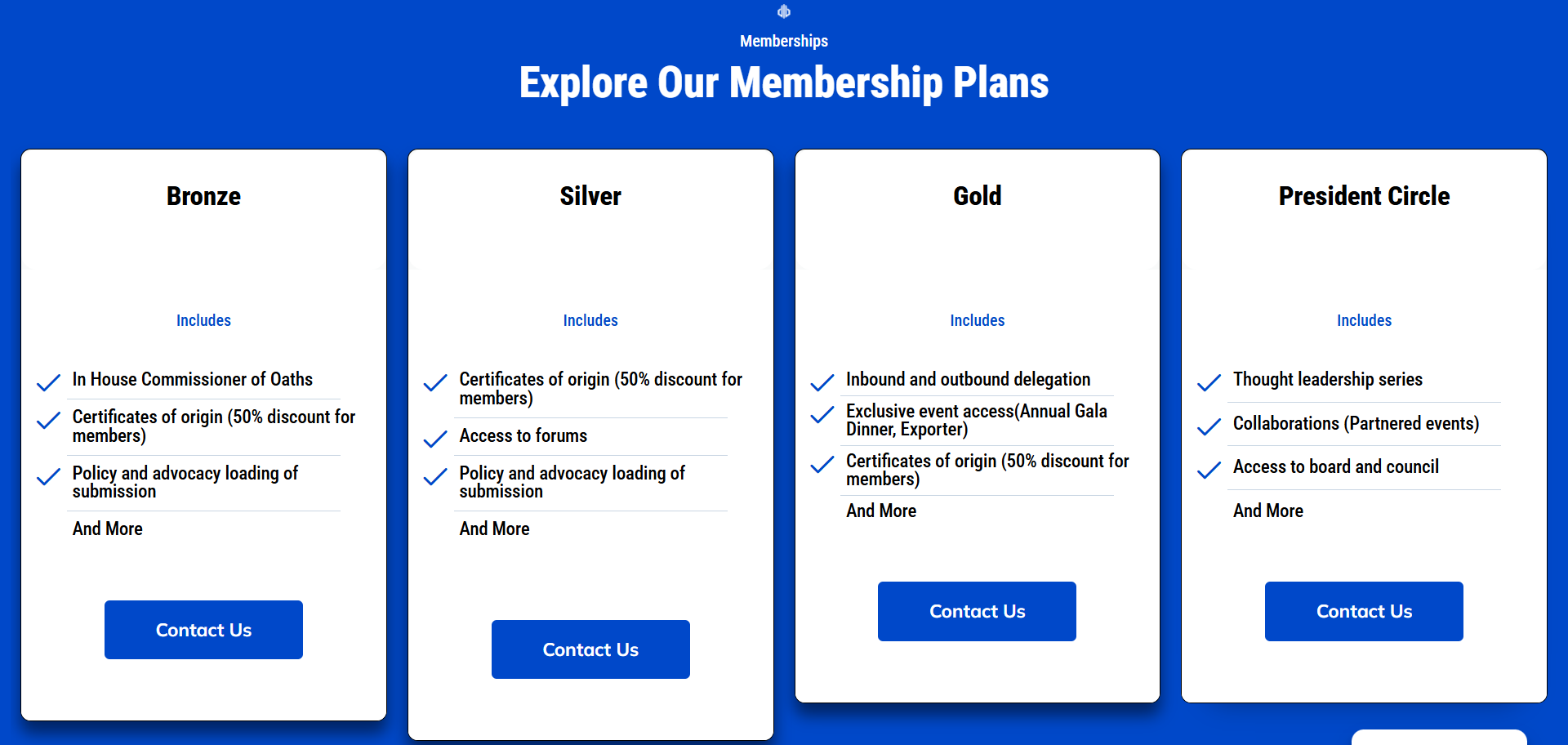Click the Memberships logo icon at top

point(784,11)
